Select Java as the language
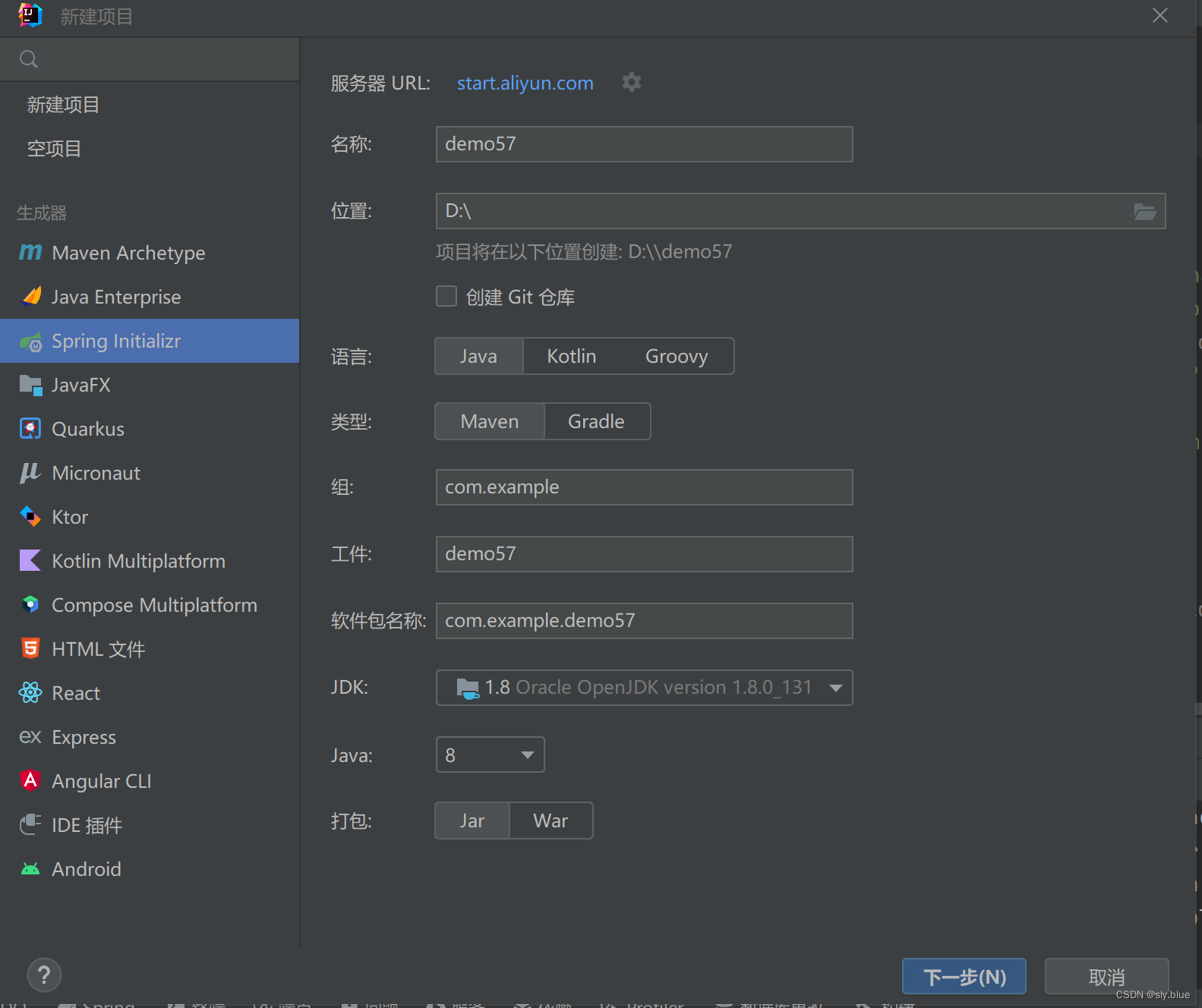Image resolution: width=1202 pixels, height=1008 pixels. pos(479,356)
